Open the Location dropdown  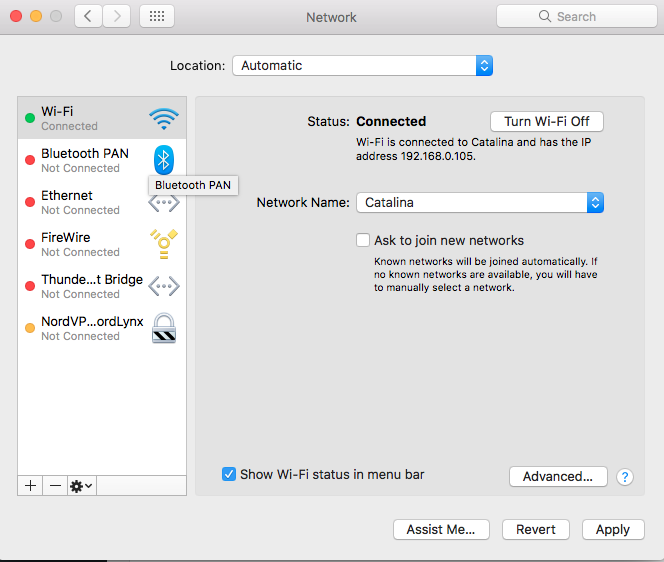pos(362,66)
